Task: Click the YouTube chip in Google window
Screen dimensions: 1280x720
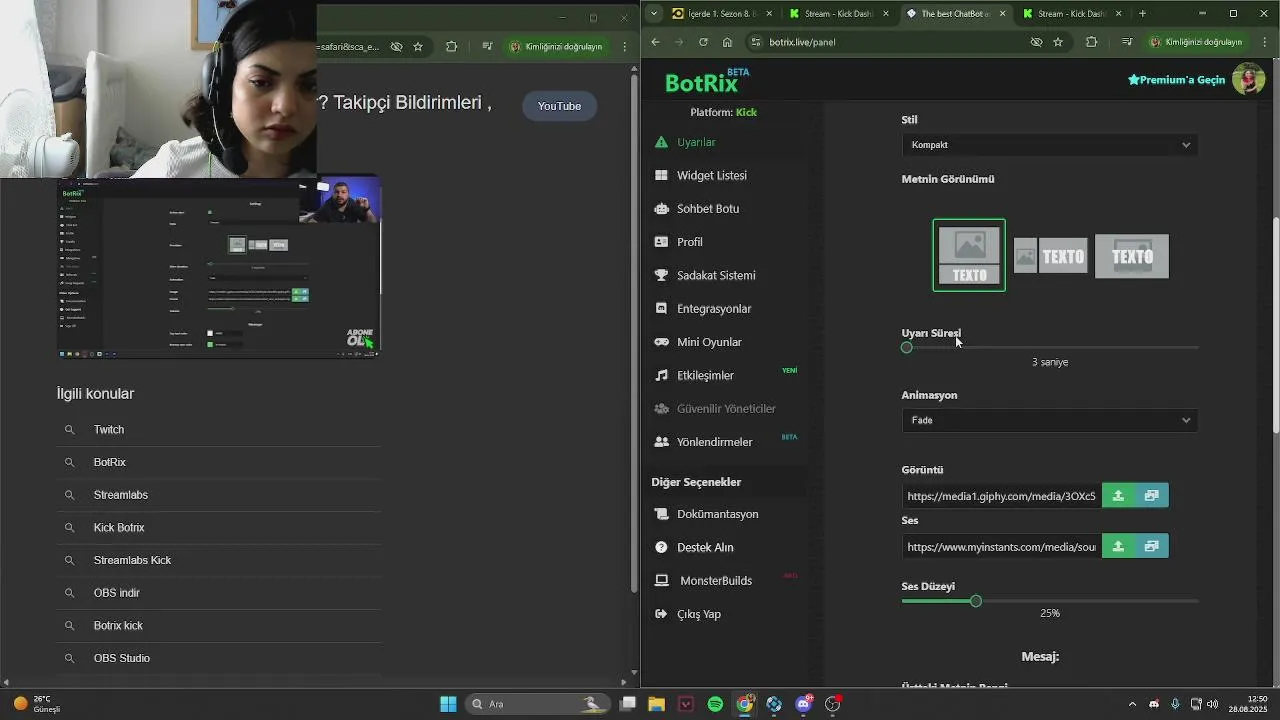Action: pyautogui.click(x=559, y=106)
